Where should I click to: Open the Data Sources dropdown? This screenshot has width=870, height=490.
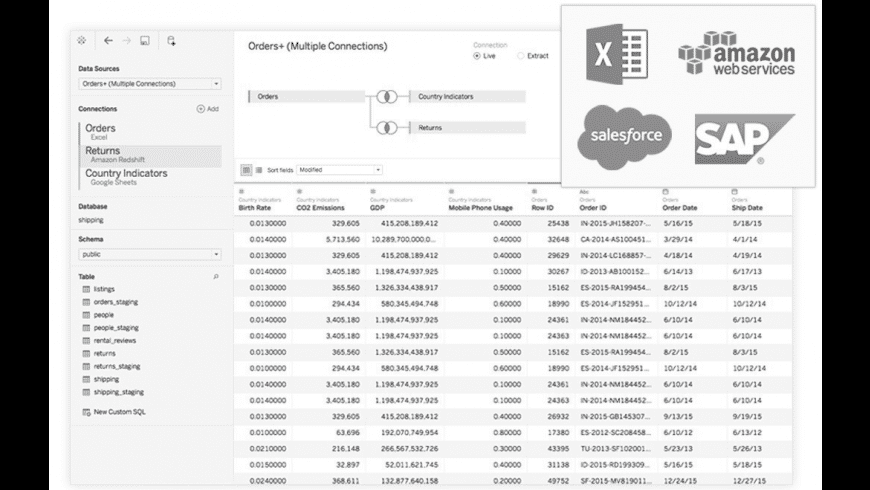point(150,84)
